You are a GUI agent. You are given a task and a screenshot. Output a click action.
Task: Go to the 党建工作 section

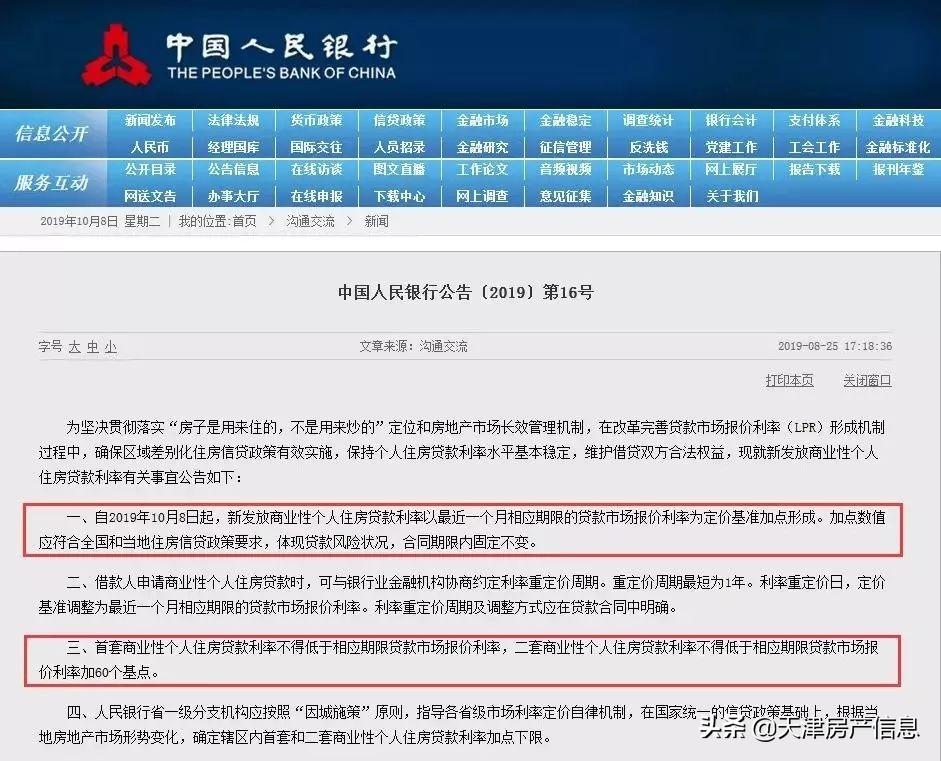click(731, 147)
